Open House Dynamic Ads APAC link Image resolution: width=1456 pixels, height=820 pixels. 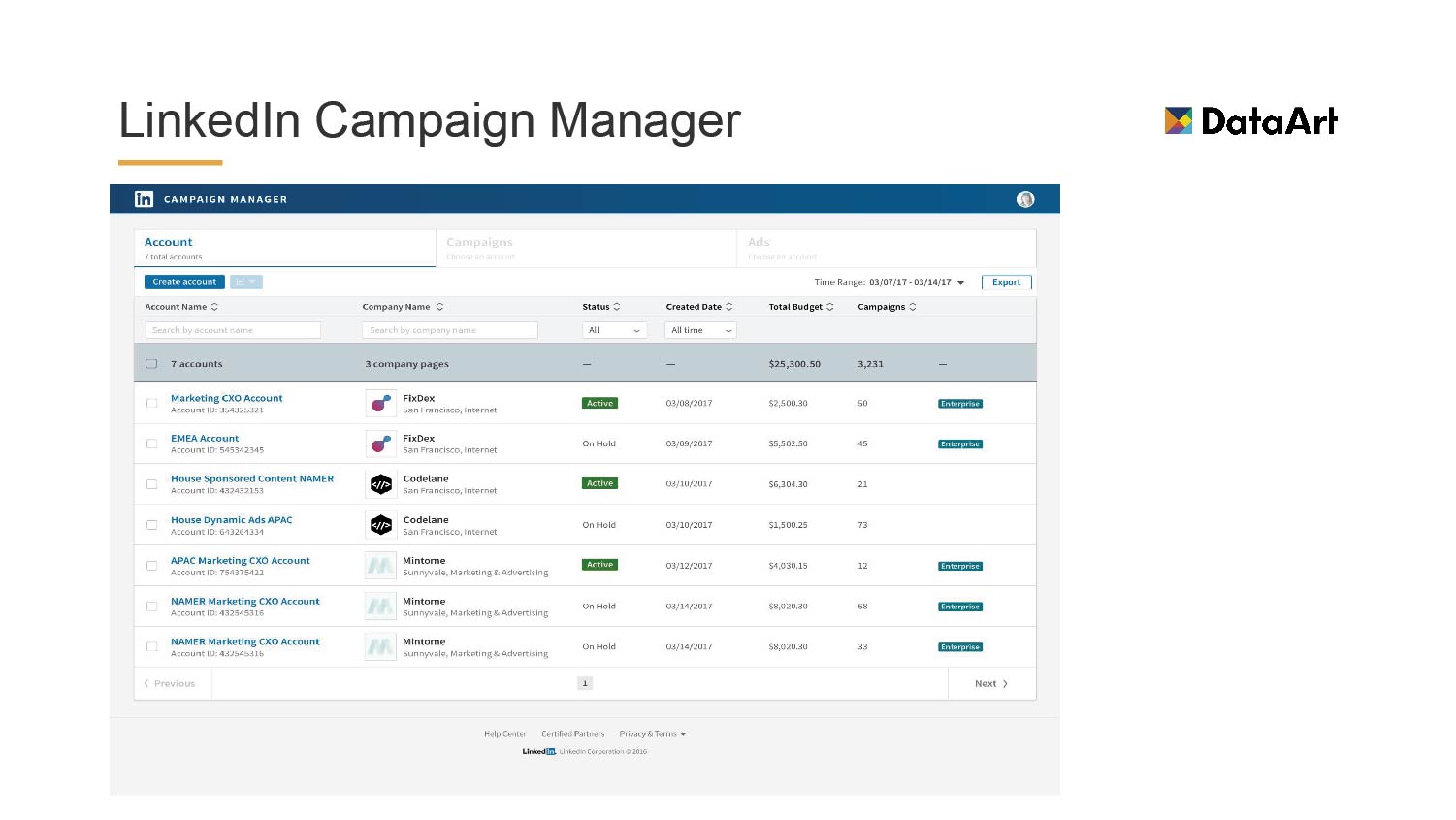point(232,520)
